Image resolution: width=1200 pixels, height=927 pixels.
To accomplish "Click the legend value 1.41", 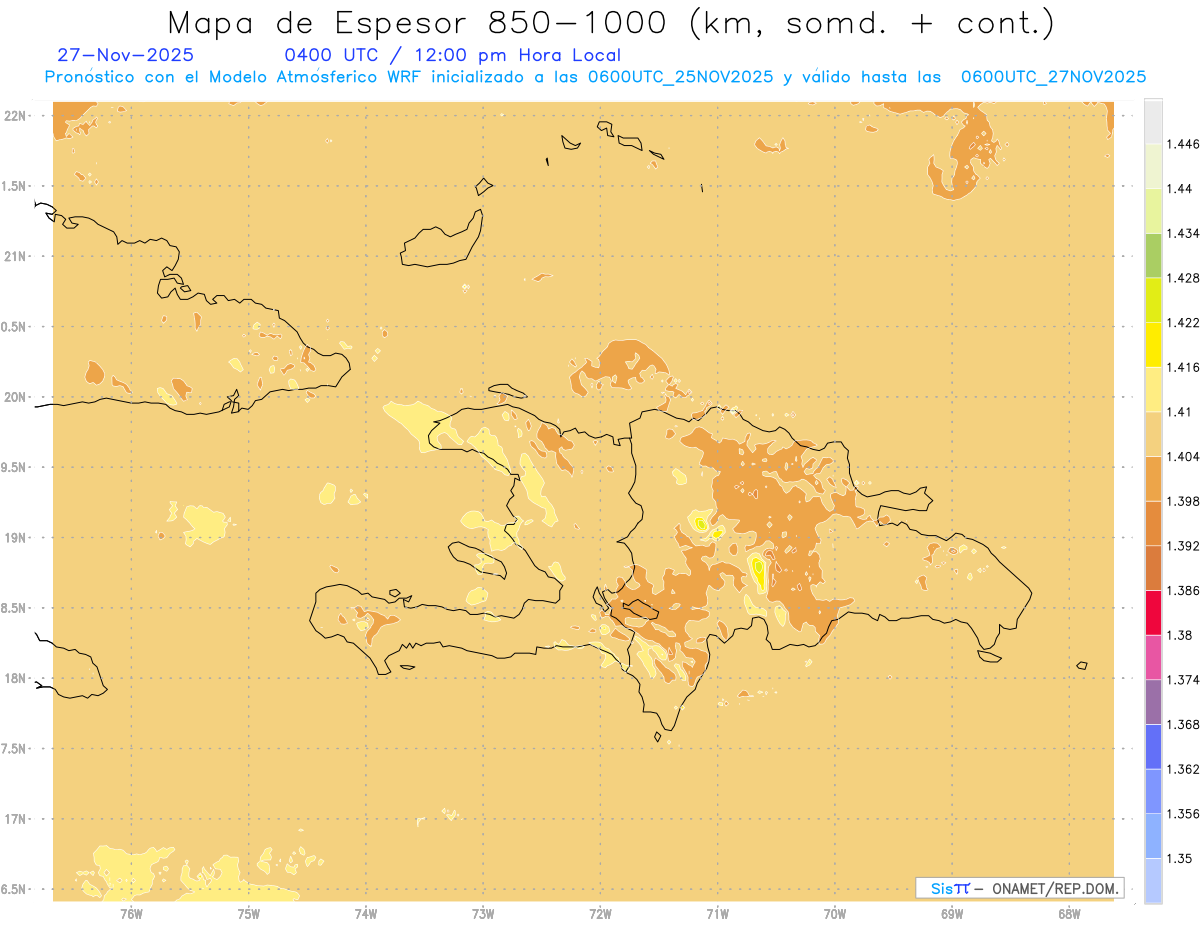I will [1181, 412].
